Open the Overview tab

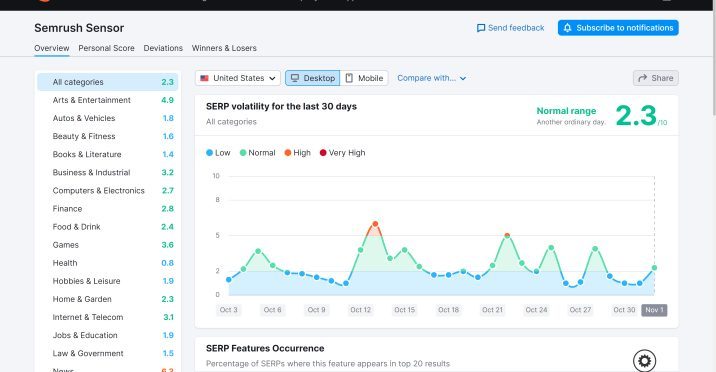[x=52, y=48]
